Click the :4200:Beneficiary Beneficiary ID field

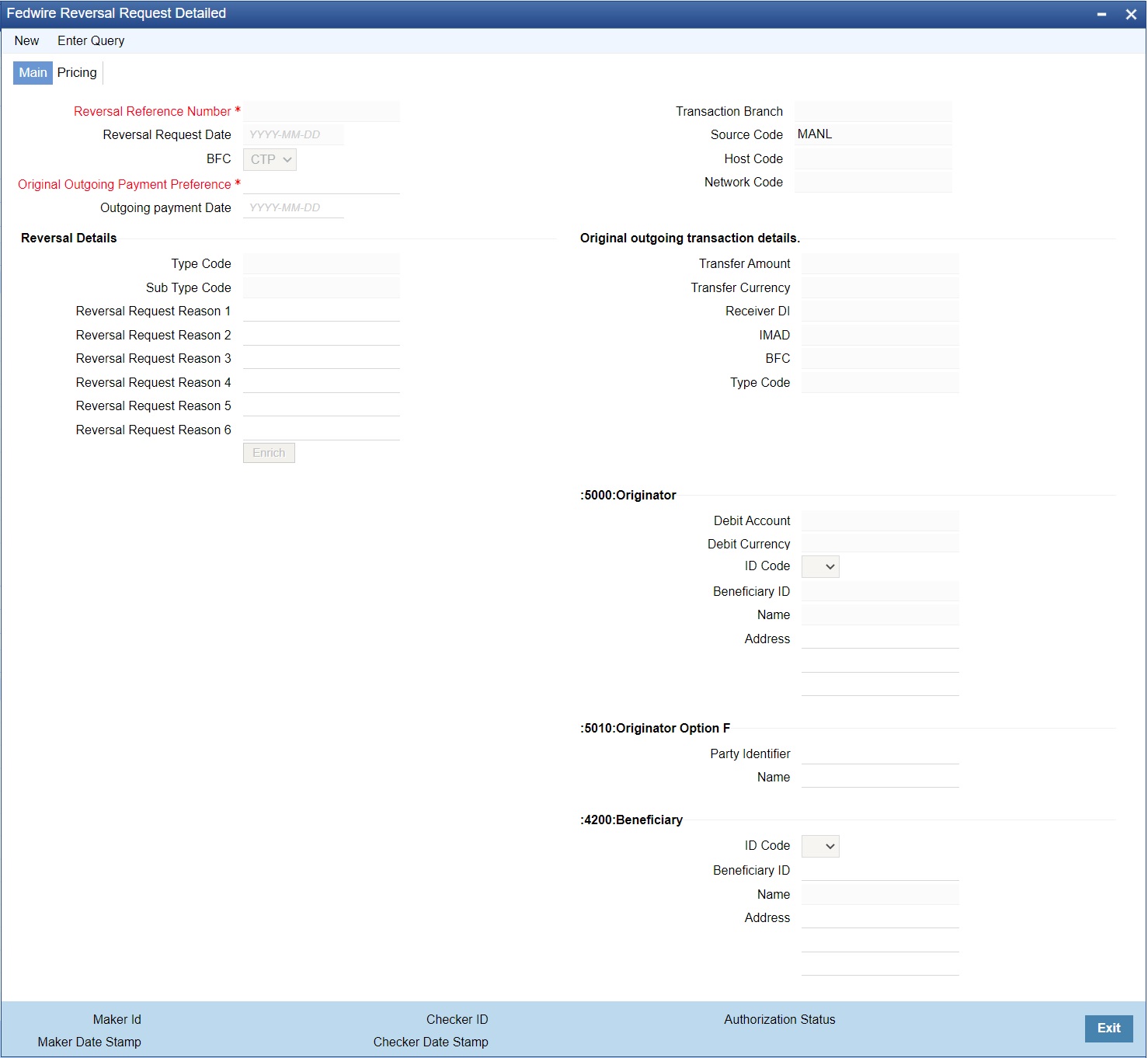click(x=880, y=870)
